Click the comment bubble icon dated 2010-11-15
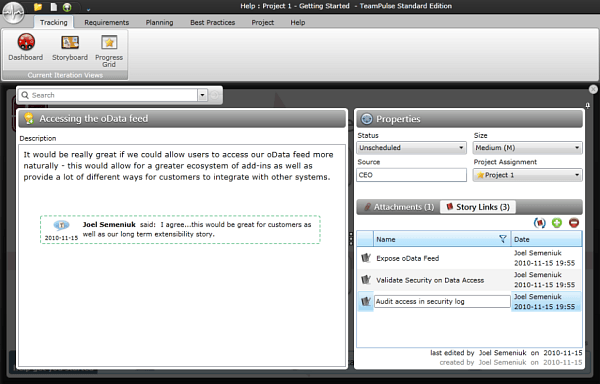600x384 pixels. 61,225
